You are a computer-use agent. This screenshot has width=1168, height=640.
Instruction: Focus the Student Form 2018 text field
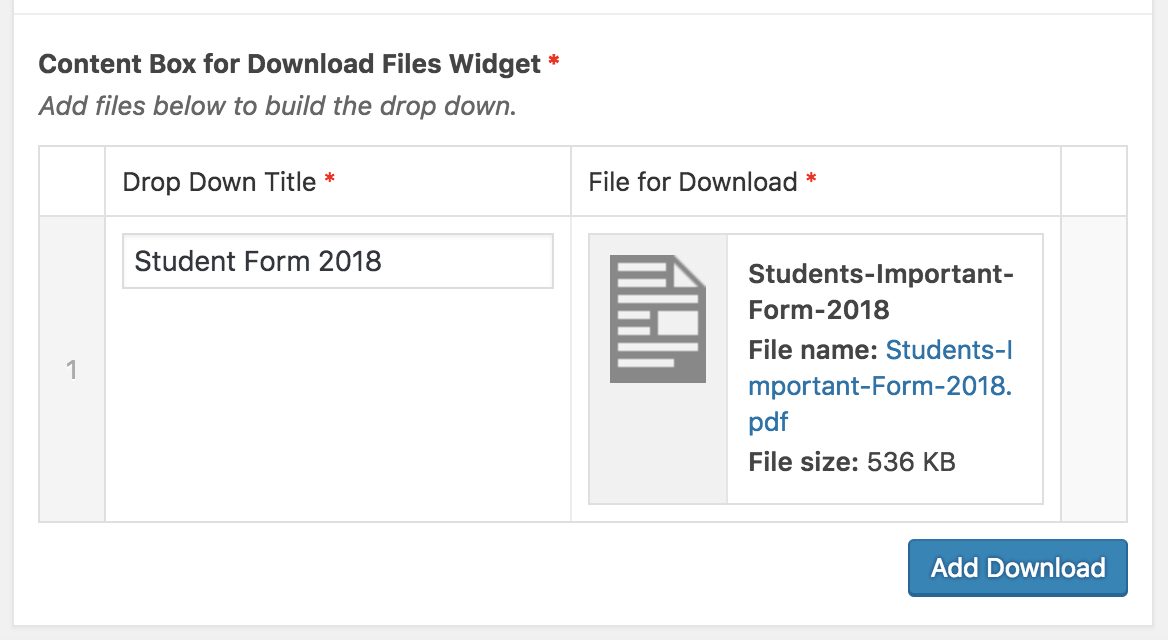click(337, 262)
